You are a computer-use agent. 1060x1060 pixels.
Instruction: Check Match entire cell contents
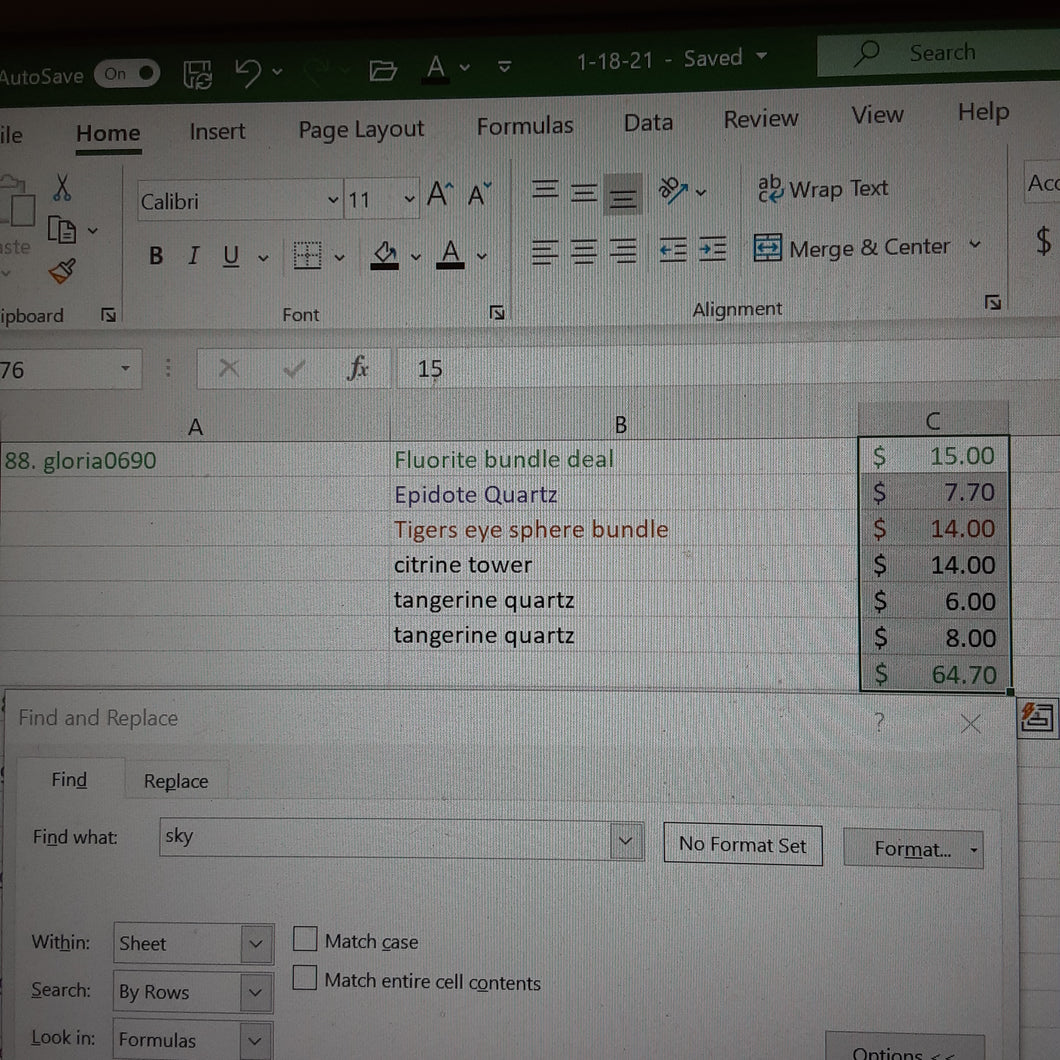(304, 978)
